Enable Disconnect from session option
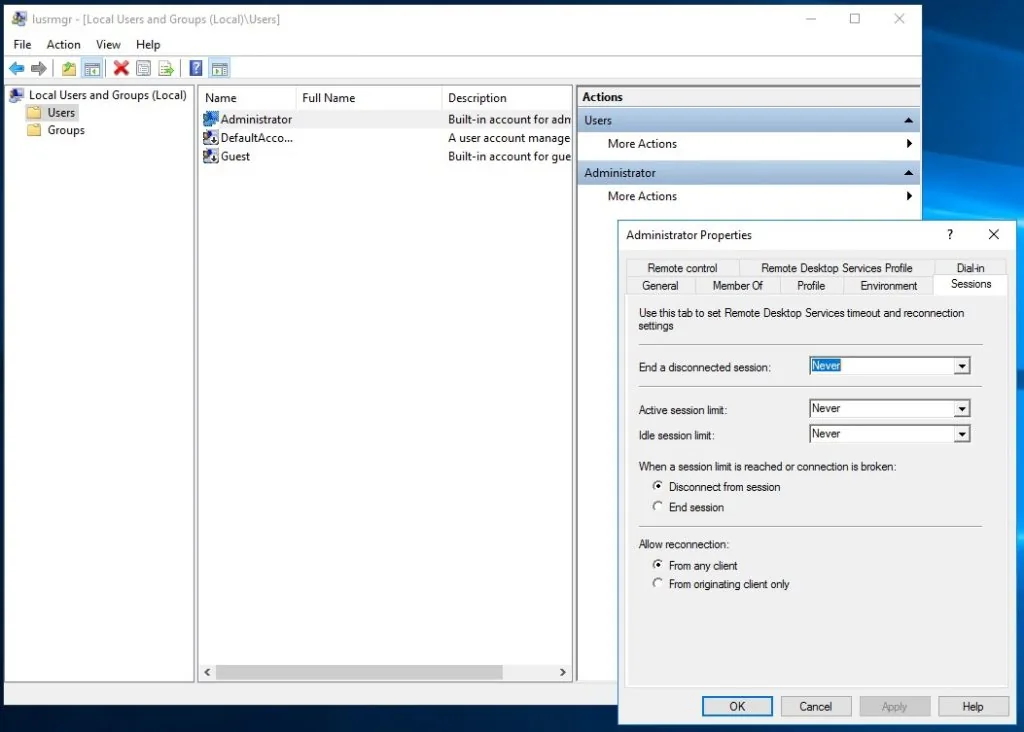Image resolution: width=1024 pixels, height=732 pixels. tap(658, 486)
